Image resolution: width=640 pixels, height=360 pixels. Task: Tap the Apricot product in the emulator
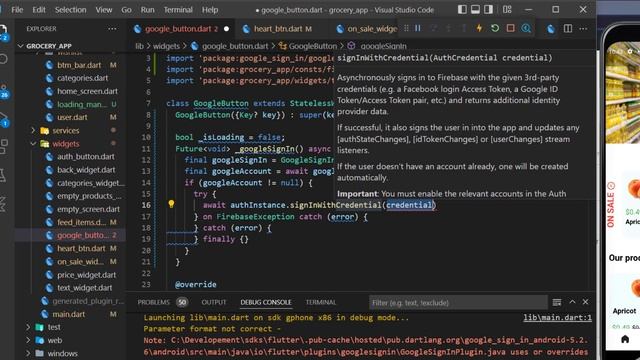624,311
